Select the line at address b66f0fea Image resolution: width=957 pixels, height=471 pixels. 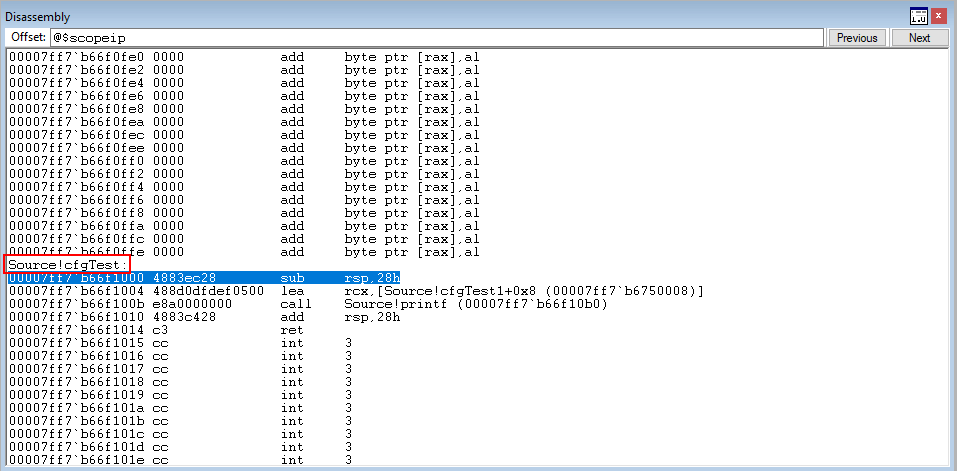point(244,122)
